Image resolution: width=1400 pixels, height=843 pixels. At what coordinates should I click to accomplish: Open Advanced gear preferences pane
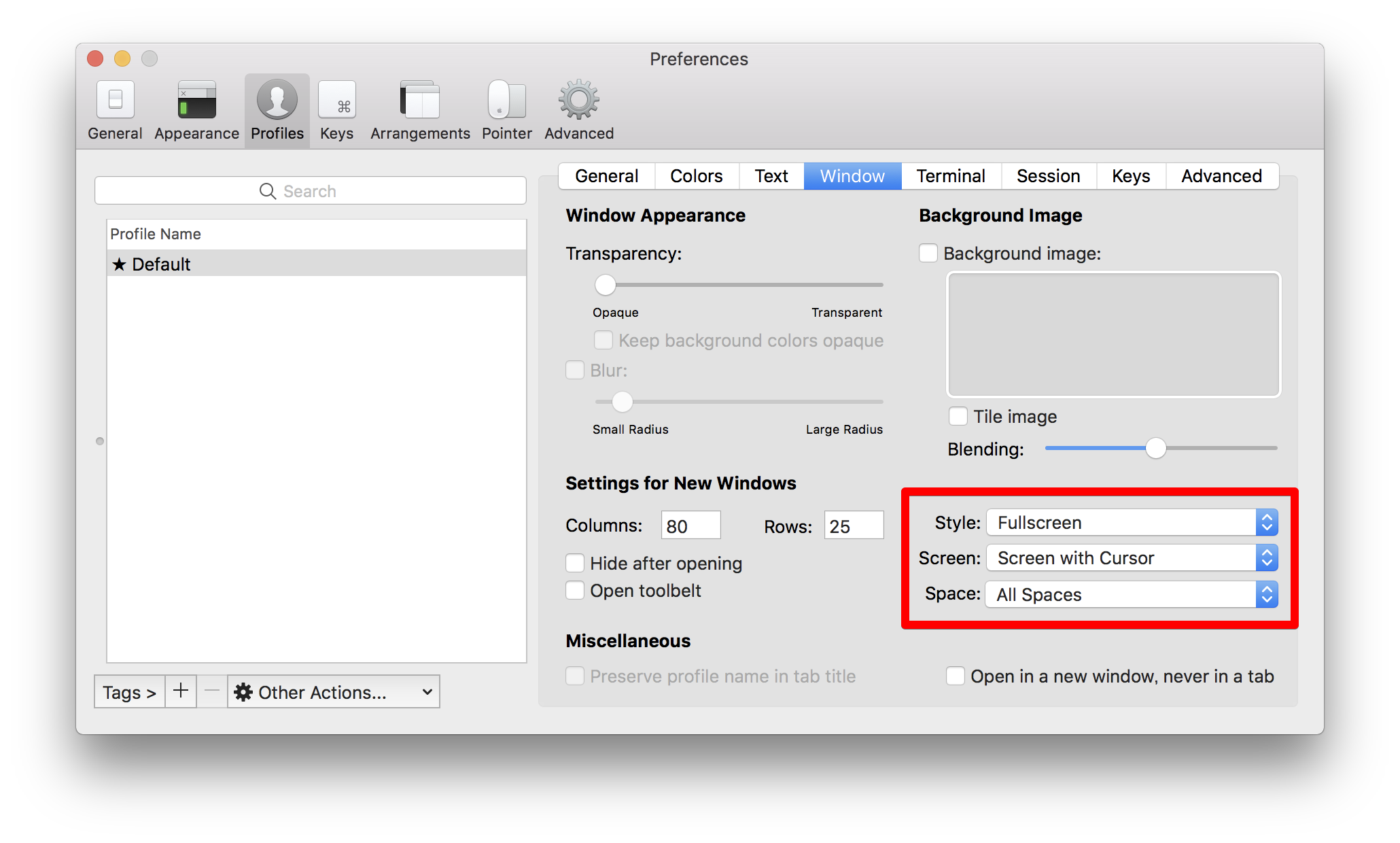[579, 111]
